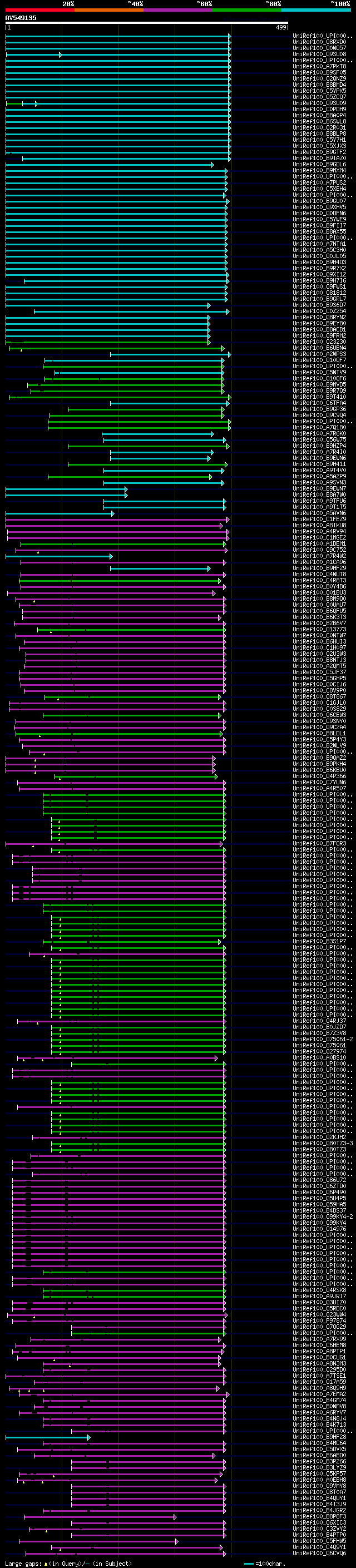Click hit label UniRef100_Q9SU09
This screenshot has width=356, height=1568.
coord(319,103)
